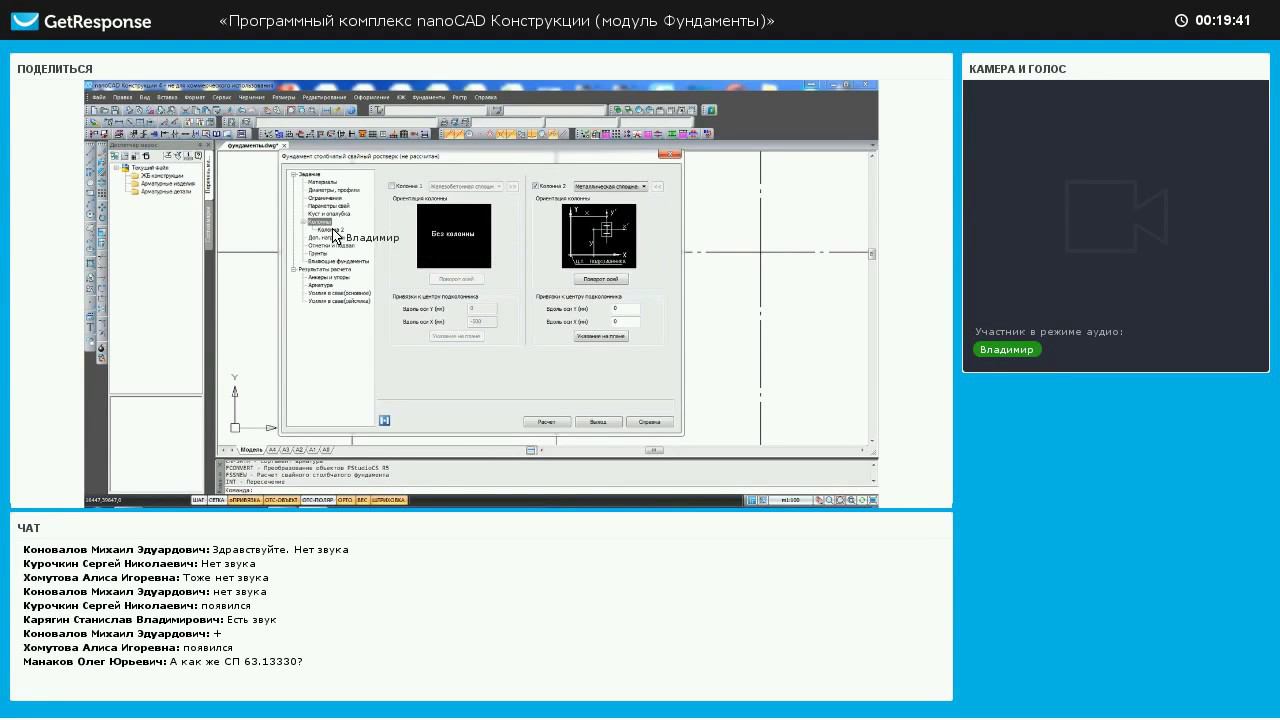Click the webinar timer clock icon

(1181, 20)
